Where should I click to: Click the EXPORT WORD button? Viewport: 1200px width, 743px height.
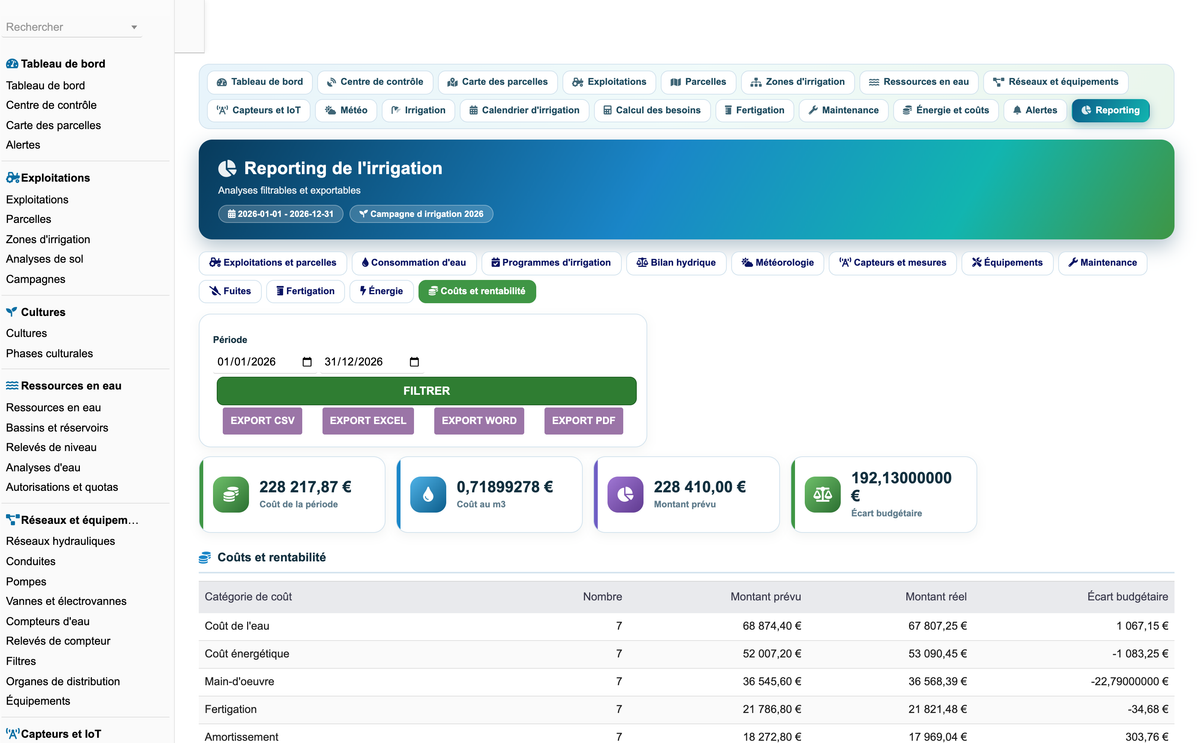click(479, 421)
